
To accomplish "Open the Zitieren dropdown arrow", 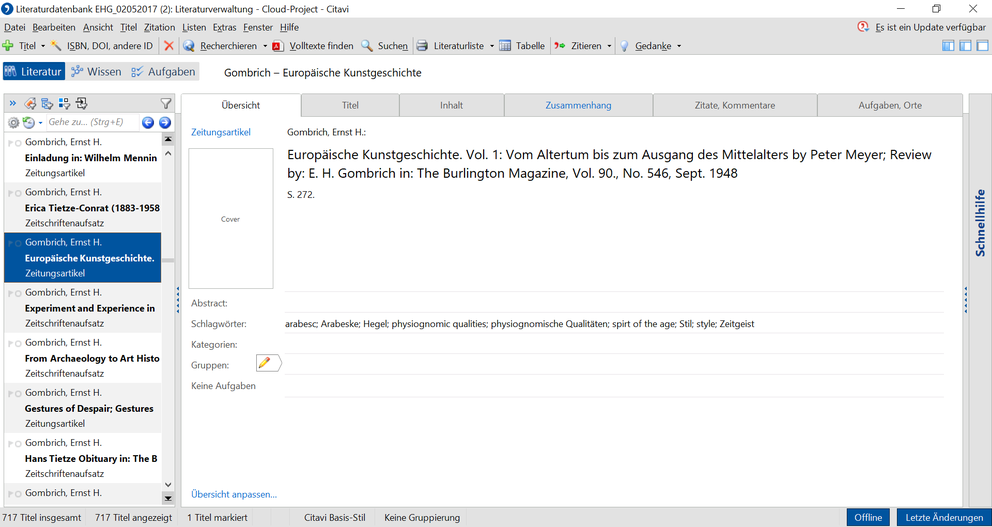I will point(609,46).
